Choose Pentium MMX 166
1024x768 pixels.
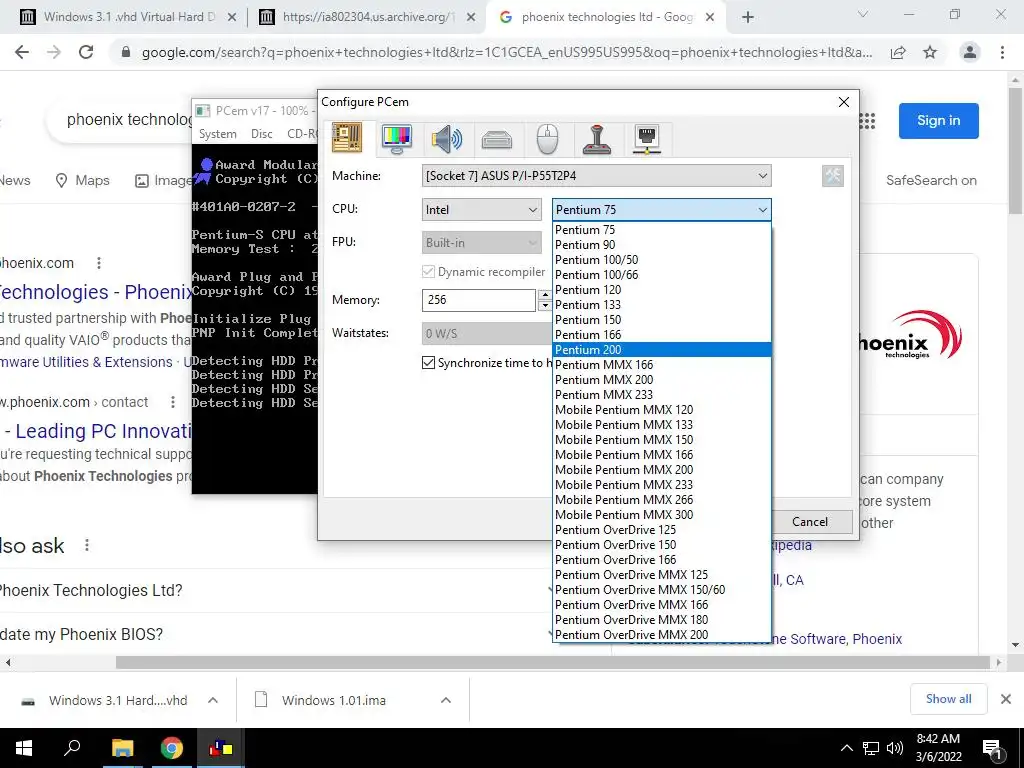point(662,365)
